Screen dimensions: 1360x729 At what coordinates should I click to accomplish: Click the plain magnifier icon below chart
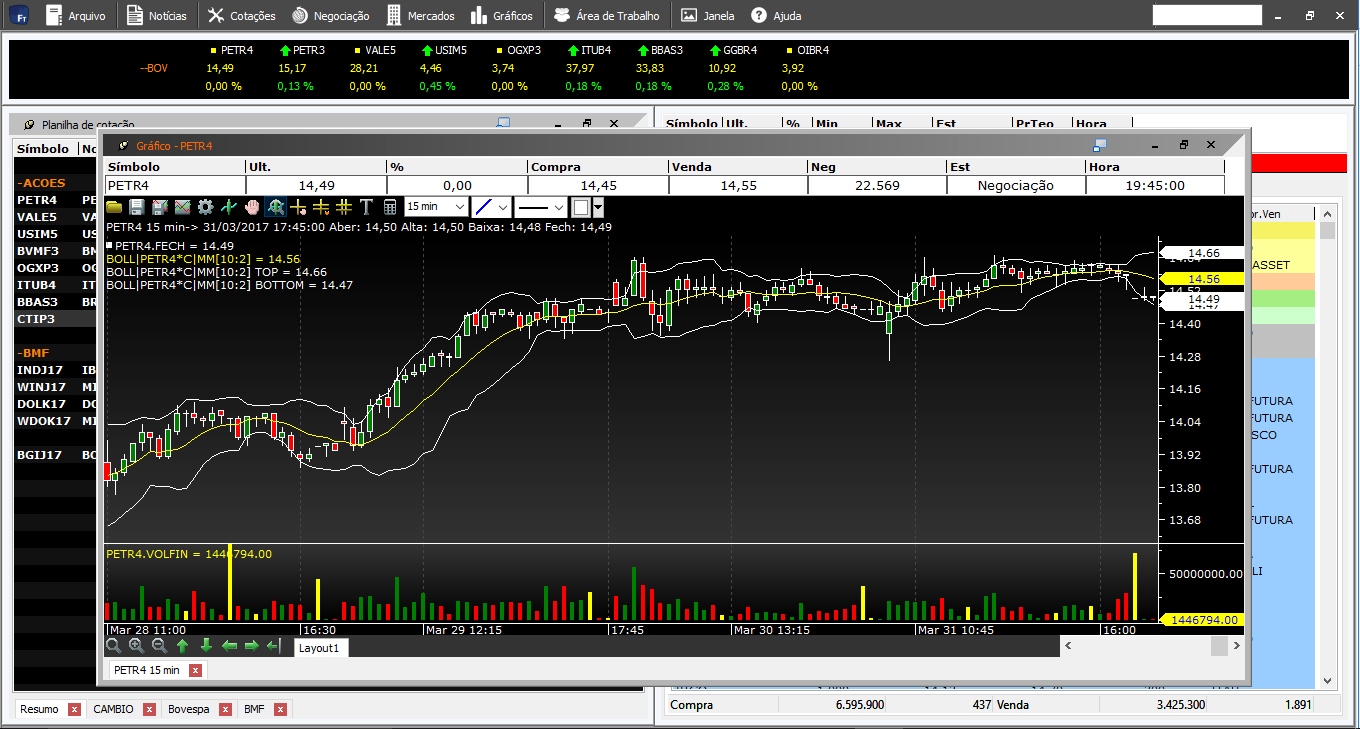[114, 646]
